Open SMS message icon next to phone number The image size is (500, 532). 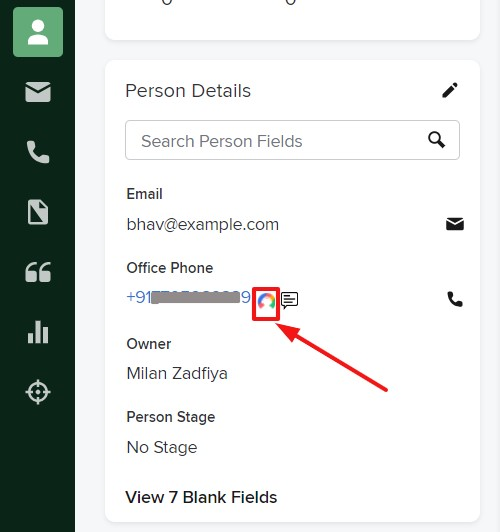pos(290,300)
